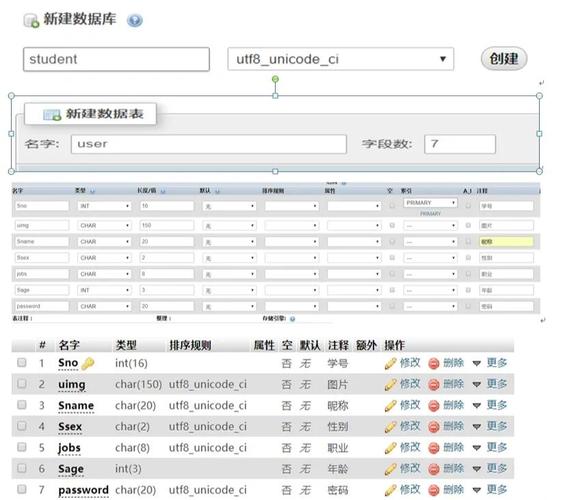Click the 名字 column header in structure table
The height and width of the screenshot is (500, 578).
click(x=69, y=345)
